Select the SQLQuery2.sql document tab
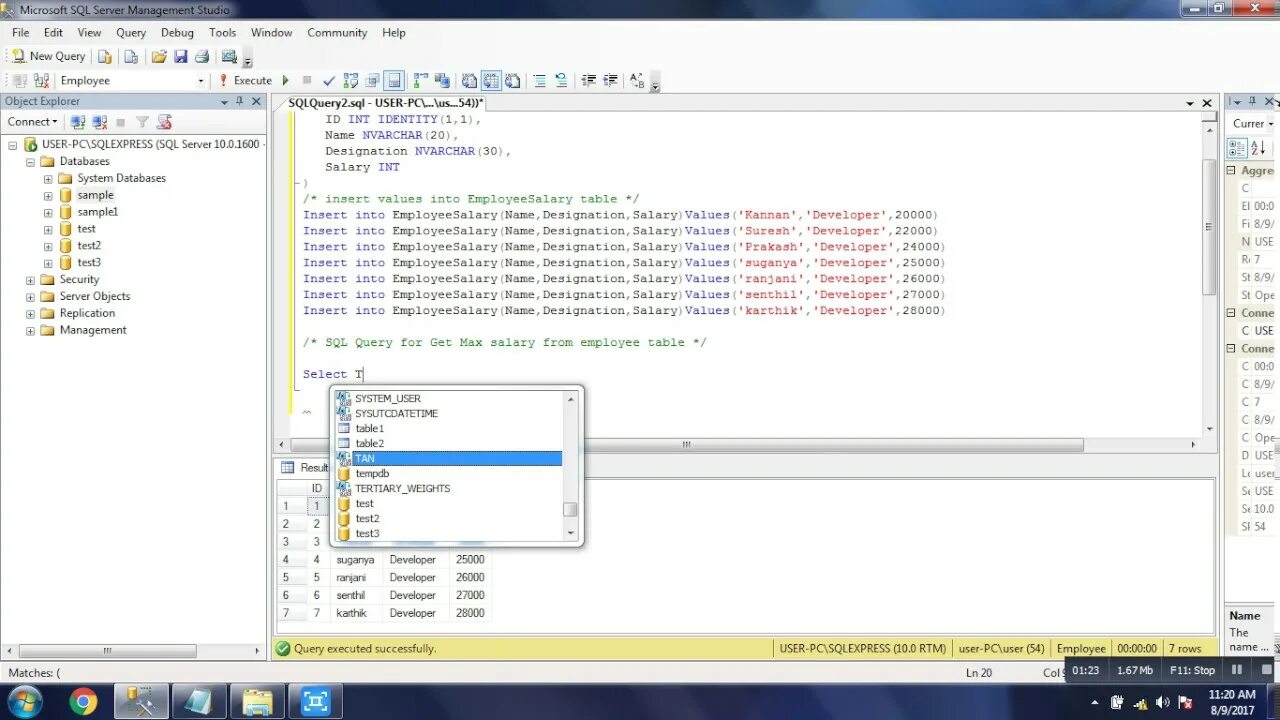 [385, 103]
